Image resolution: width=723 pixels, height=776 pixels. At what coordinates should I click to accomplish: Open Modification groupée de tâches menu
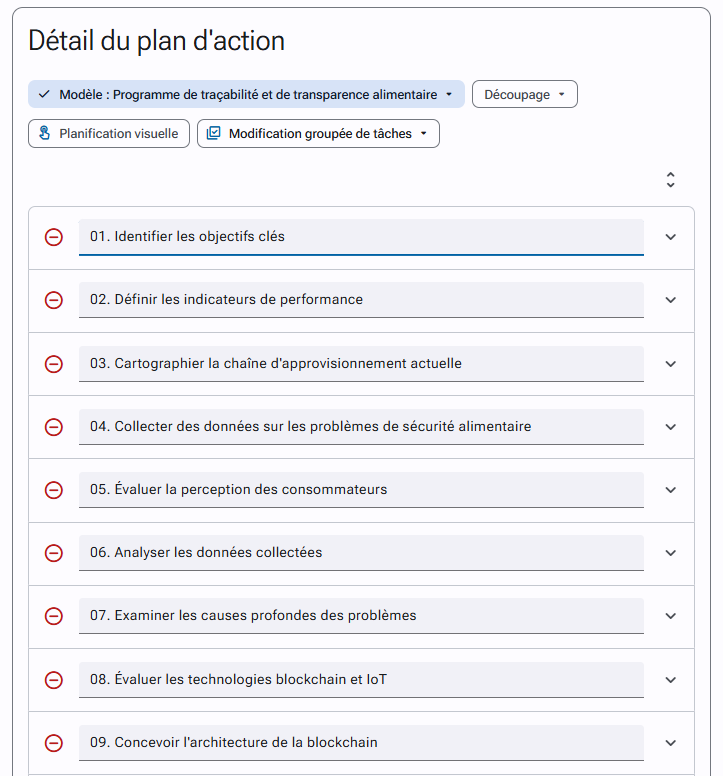pyautogui.click(x=318, y=134)
